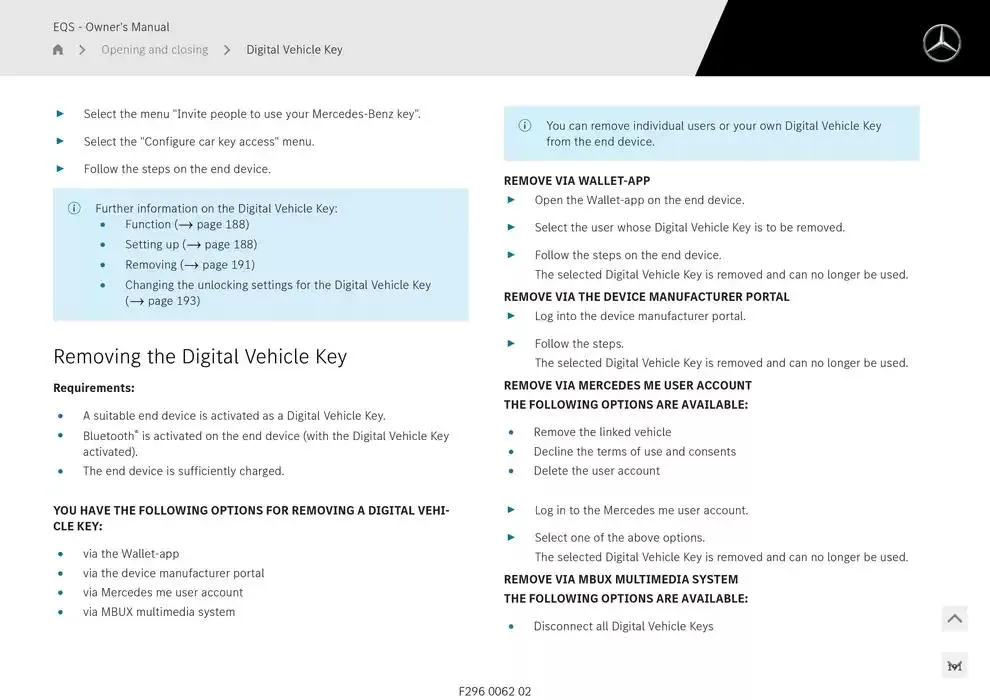The image size is (990, 700).
Task: Click the home icon in the breadcrumb
Action: [x=57, y=48]
